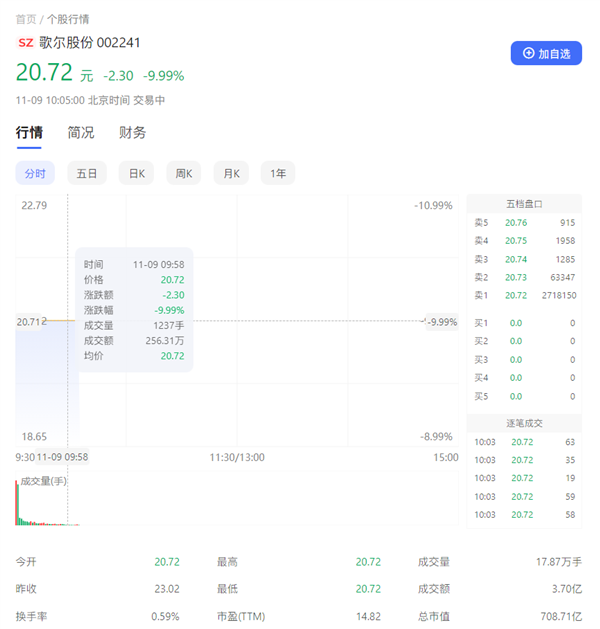Image resolution: width=600 pixels, height=629 pixels.
Task: Go to 首页 breadcrumb link
Action: [26, 19]
